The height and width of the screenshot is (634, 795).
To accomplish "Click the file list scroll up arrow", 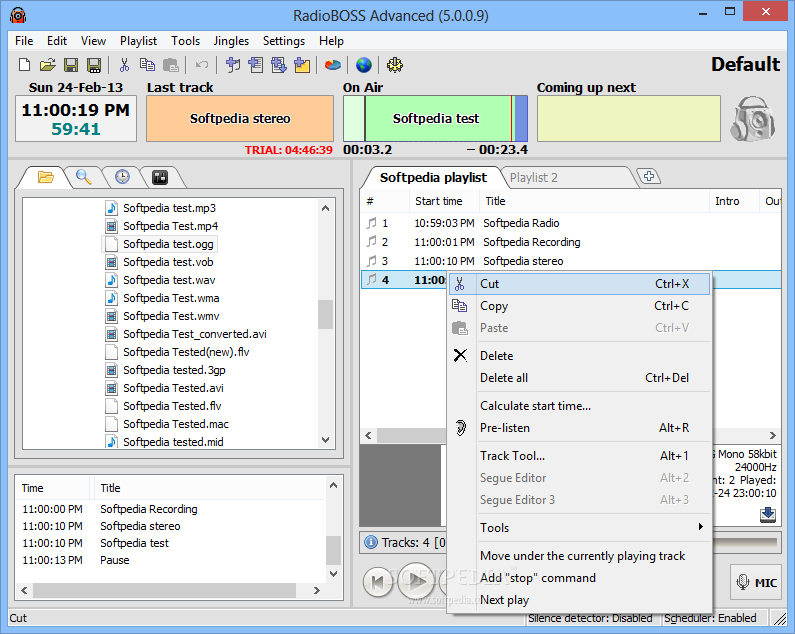I will pos(326,208).
